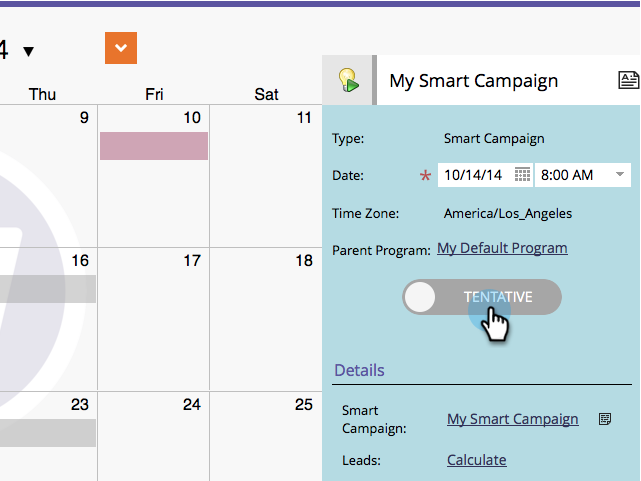Open the 8:00 AM time dropdown arrow
Viewport: 641px width, 481px height.
pyautogui.click(x=620, y=174)
